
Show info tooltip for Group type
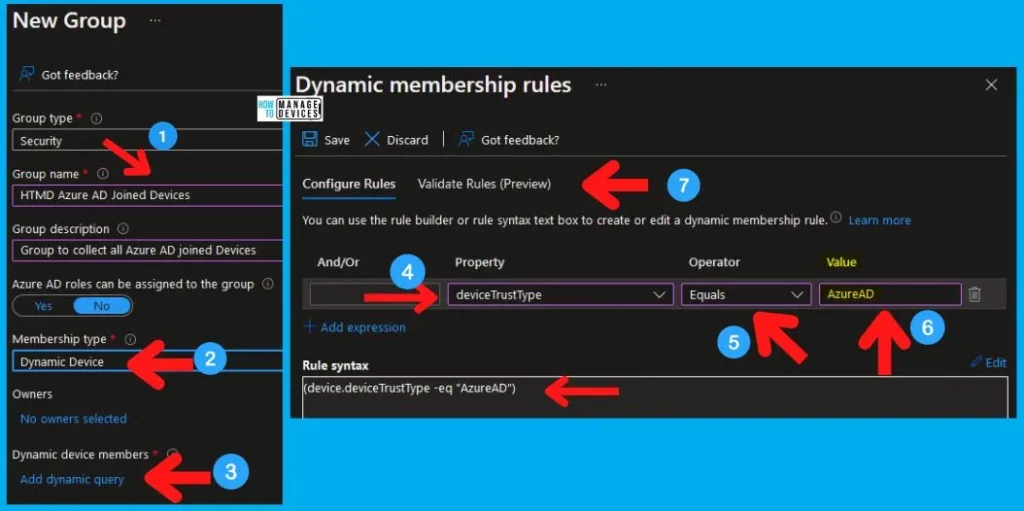coord(97,119)
